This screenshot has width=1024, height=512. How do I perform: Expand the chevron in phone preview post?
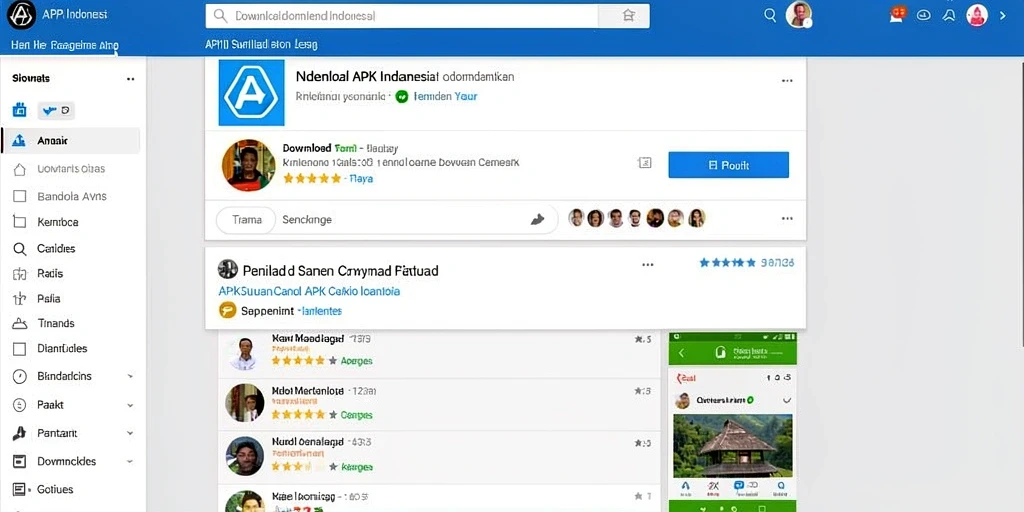786,400
